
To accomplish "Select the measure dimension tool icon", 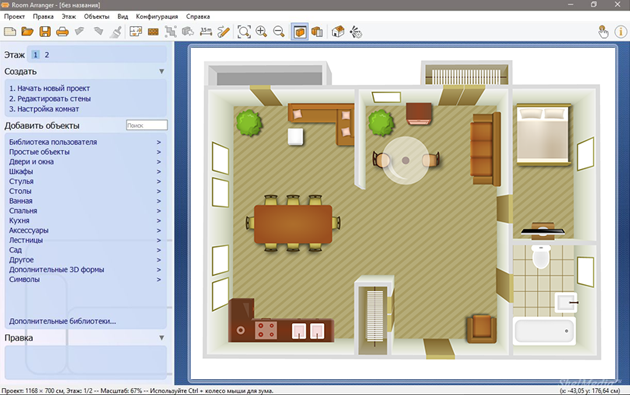I will (x=206, y=31).
